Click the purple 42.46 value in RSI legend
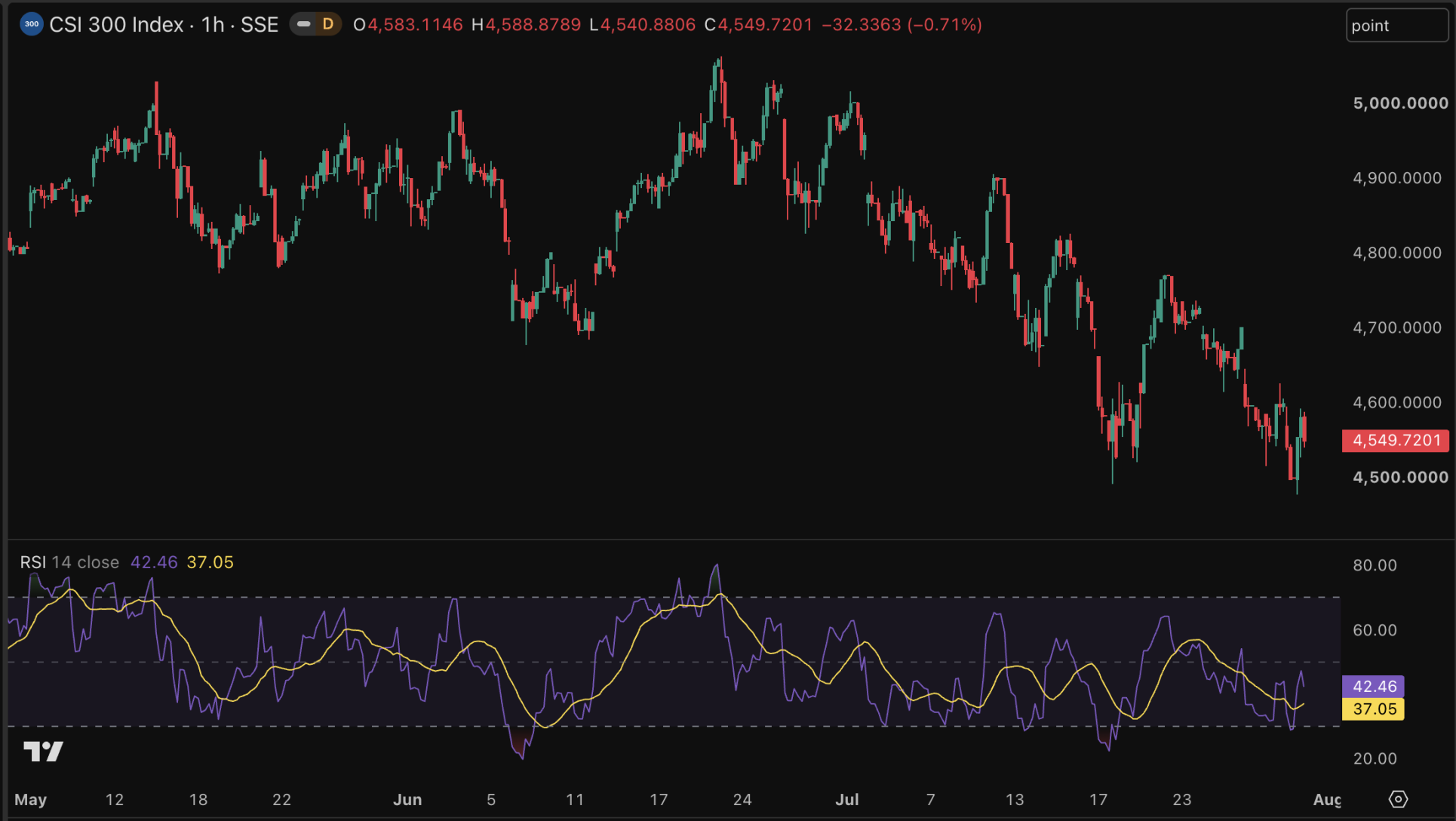This screenshot has width=1456, height=821. click(154, 563)
